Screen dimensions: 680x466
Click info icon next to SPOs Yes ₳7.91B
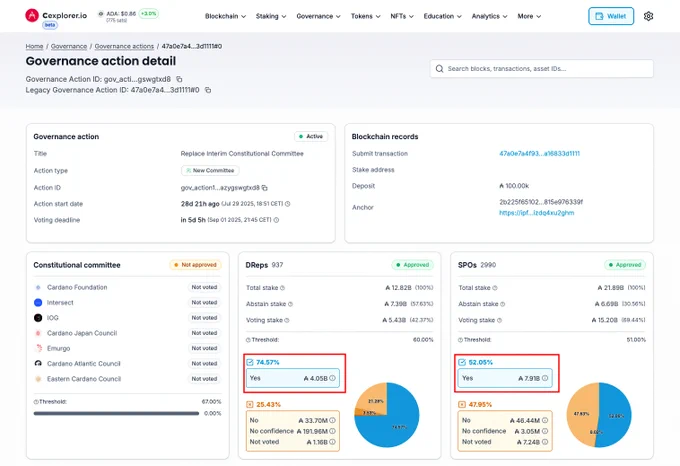(x=545, y=378)
